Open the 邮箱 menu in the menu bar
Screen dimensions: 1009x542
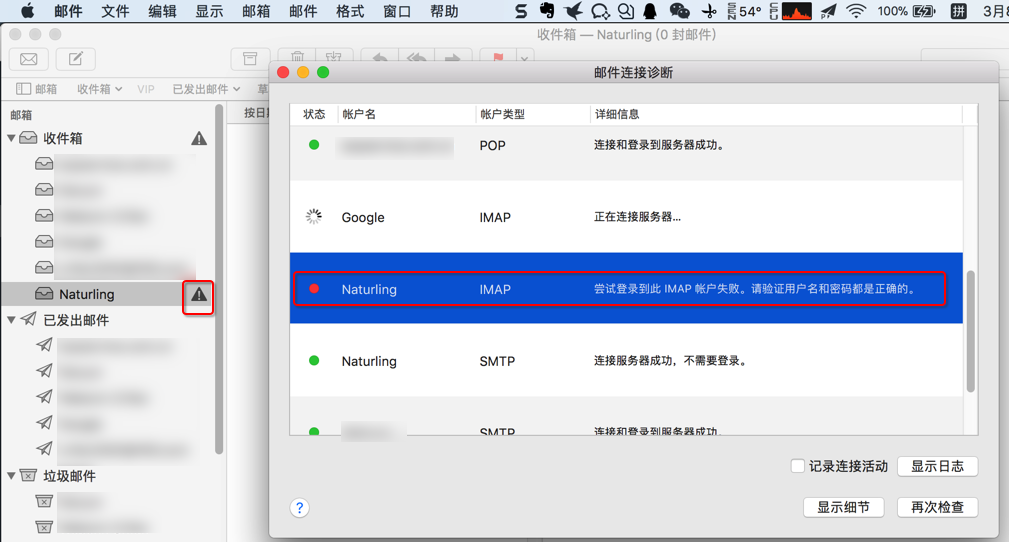coord(256,11)
